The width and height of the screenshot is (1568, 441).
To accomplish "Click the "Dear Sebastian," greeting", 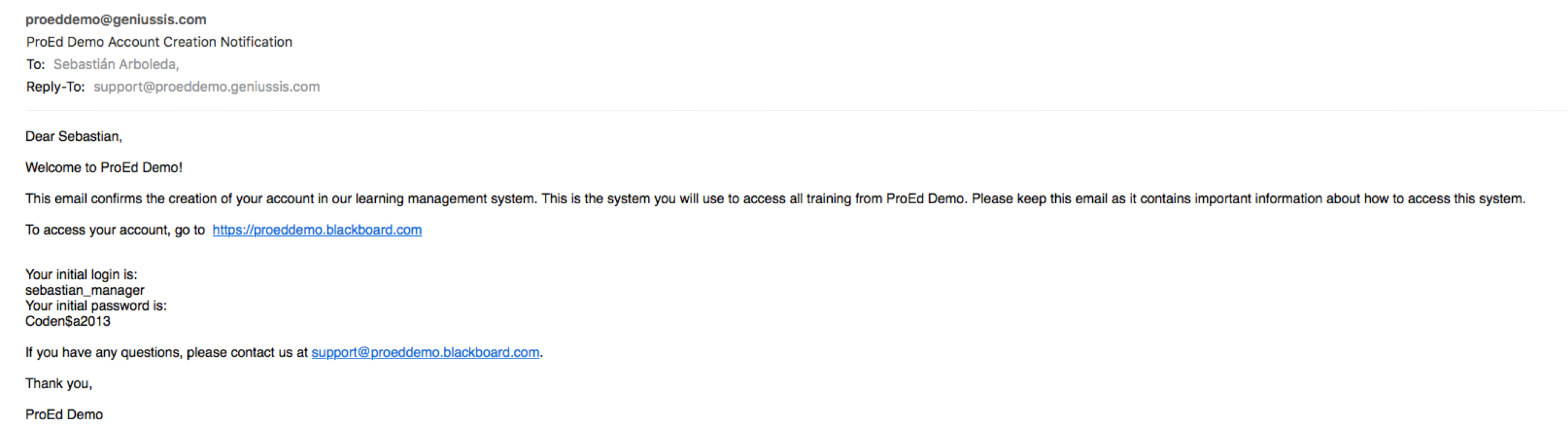I will click(x=74, y=136).
